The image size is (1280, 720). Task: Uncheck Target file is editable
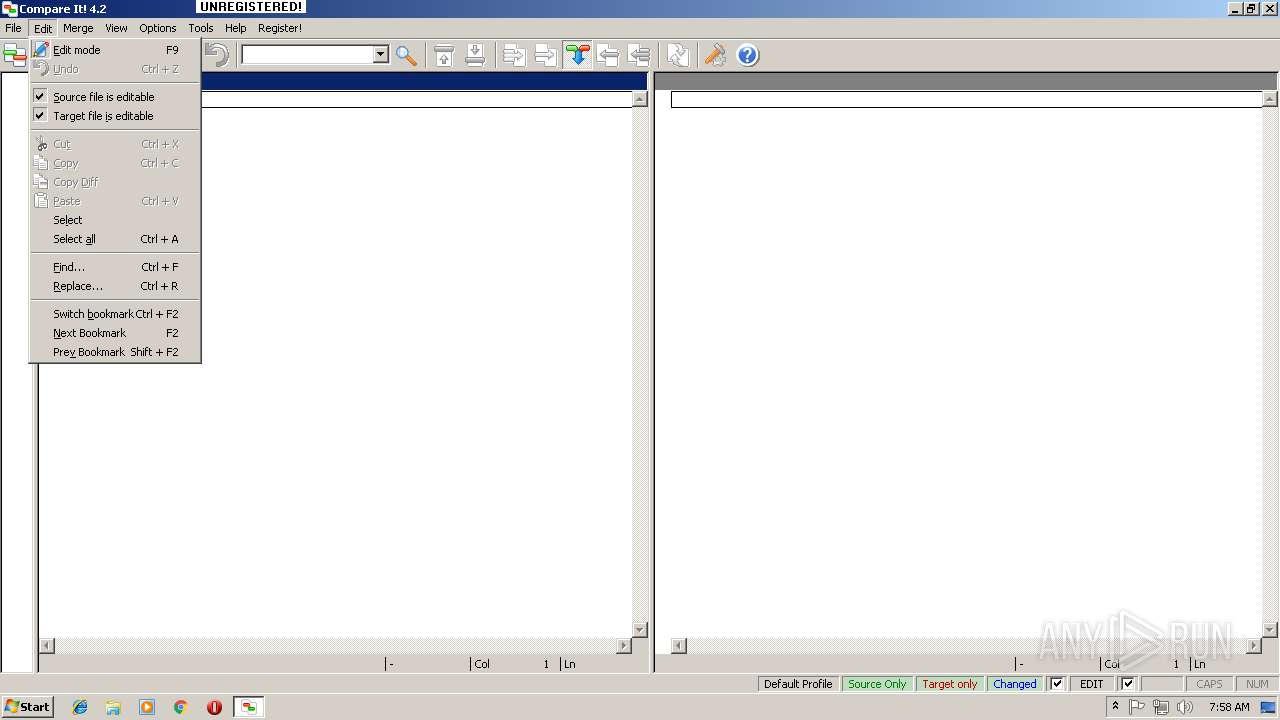click(115, 116)
